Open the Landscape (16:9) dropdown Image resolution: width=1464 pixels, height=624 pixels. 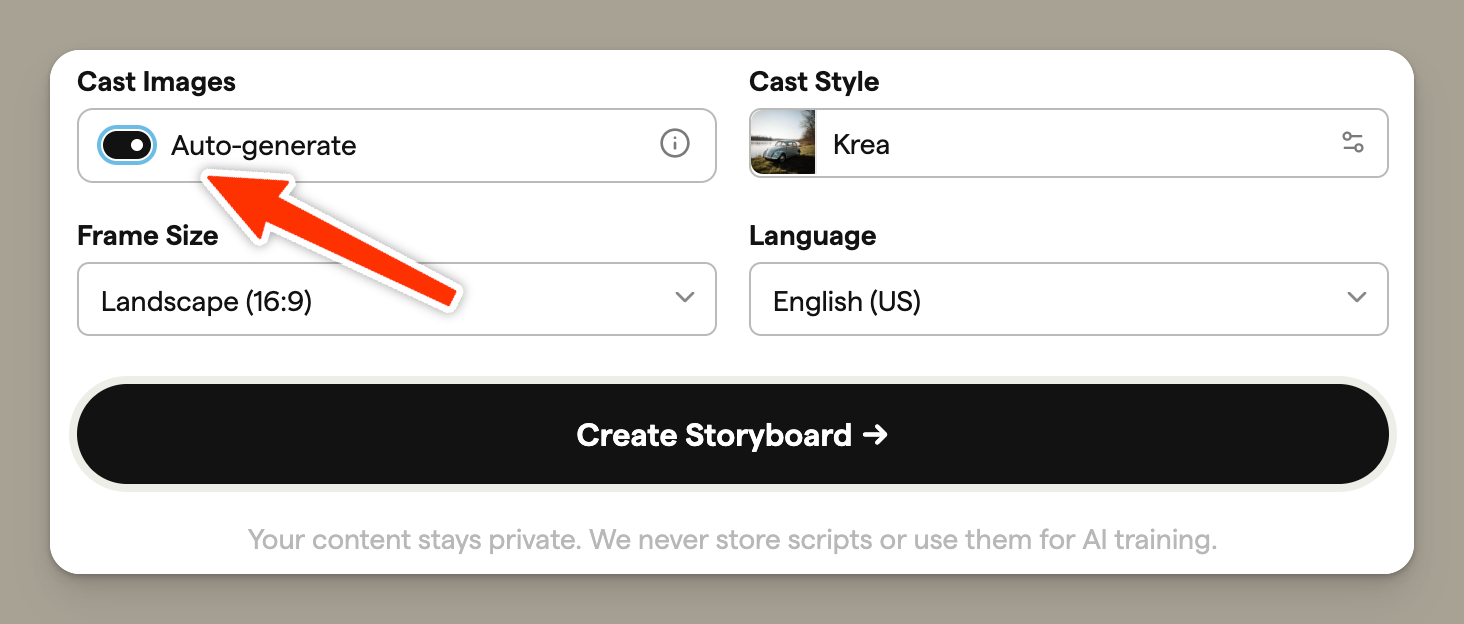pos(396,299)
